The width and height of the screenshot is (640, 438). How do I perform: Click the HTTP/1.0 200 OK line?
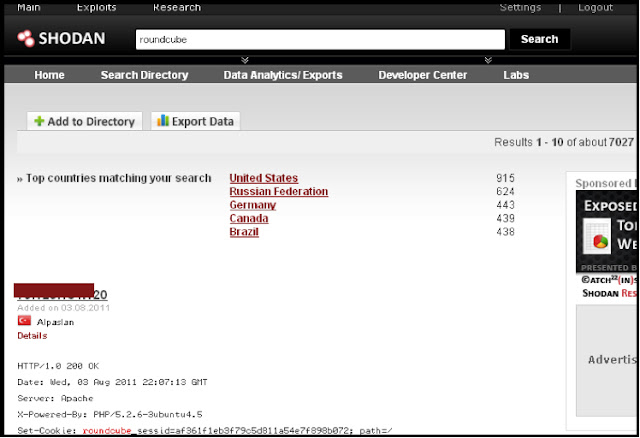(58, 366)
